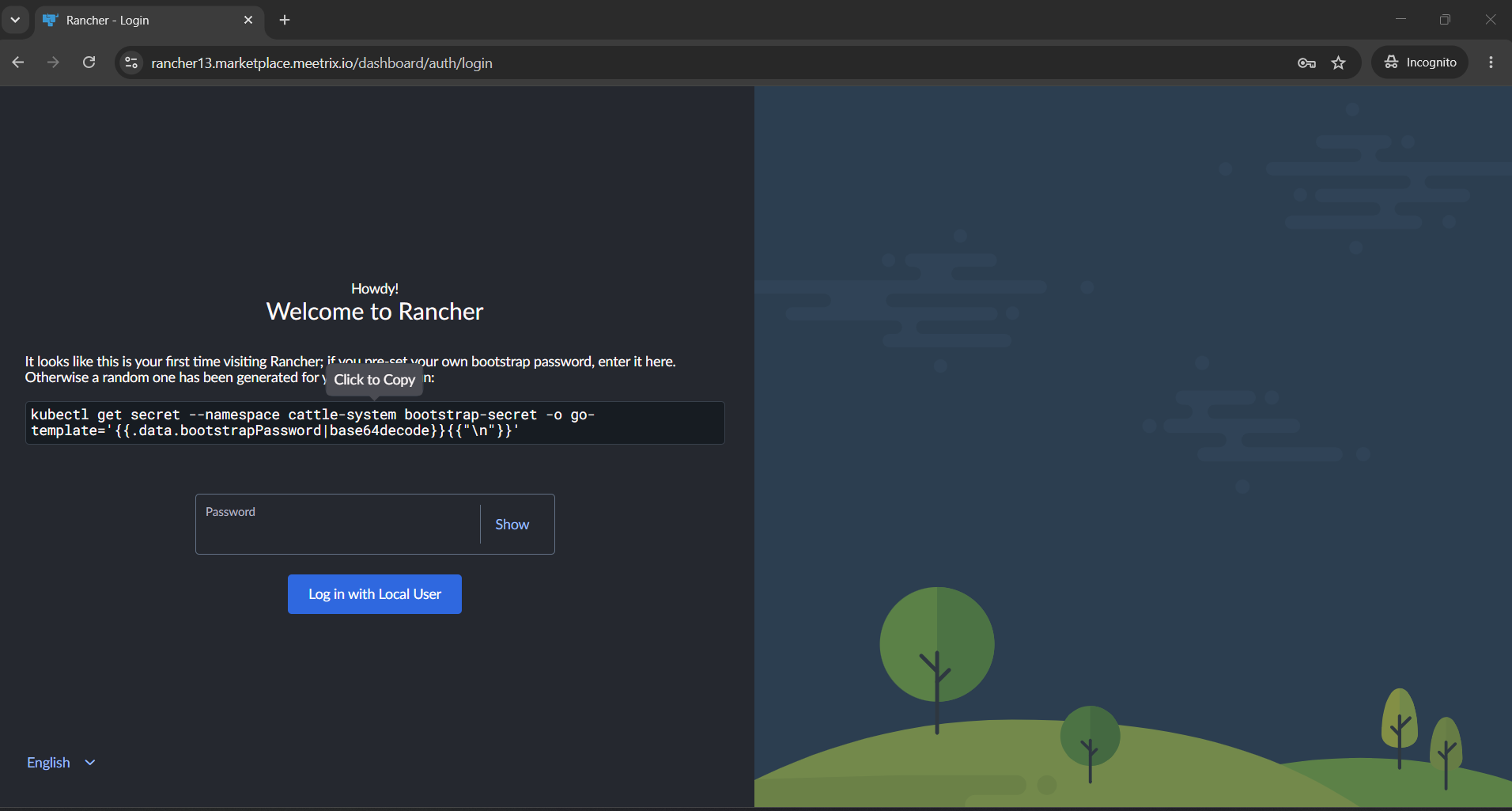Bookmark this page with the star icon

1338,63
